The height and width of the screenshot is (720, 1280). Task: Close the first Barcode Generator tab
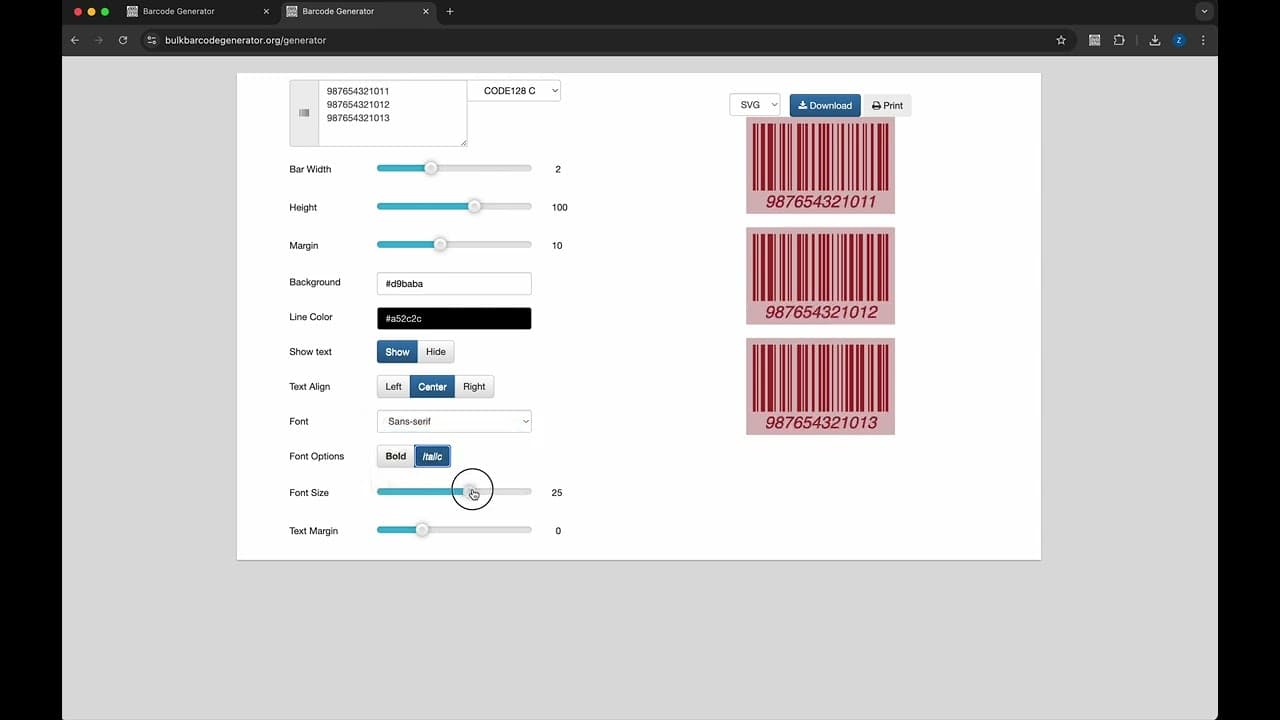[x=266, y=11]
